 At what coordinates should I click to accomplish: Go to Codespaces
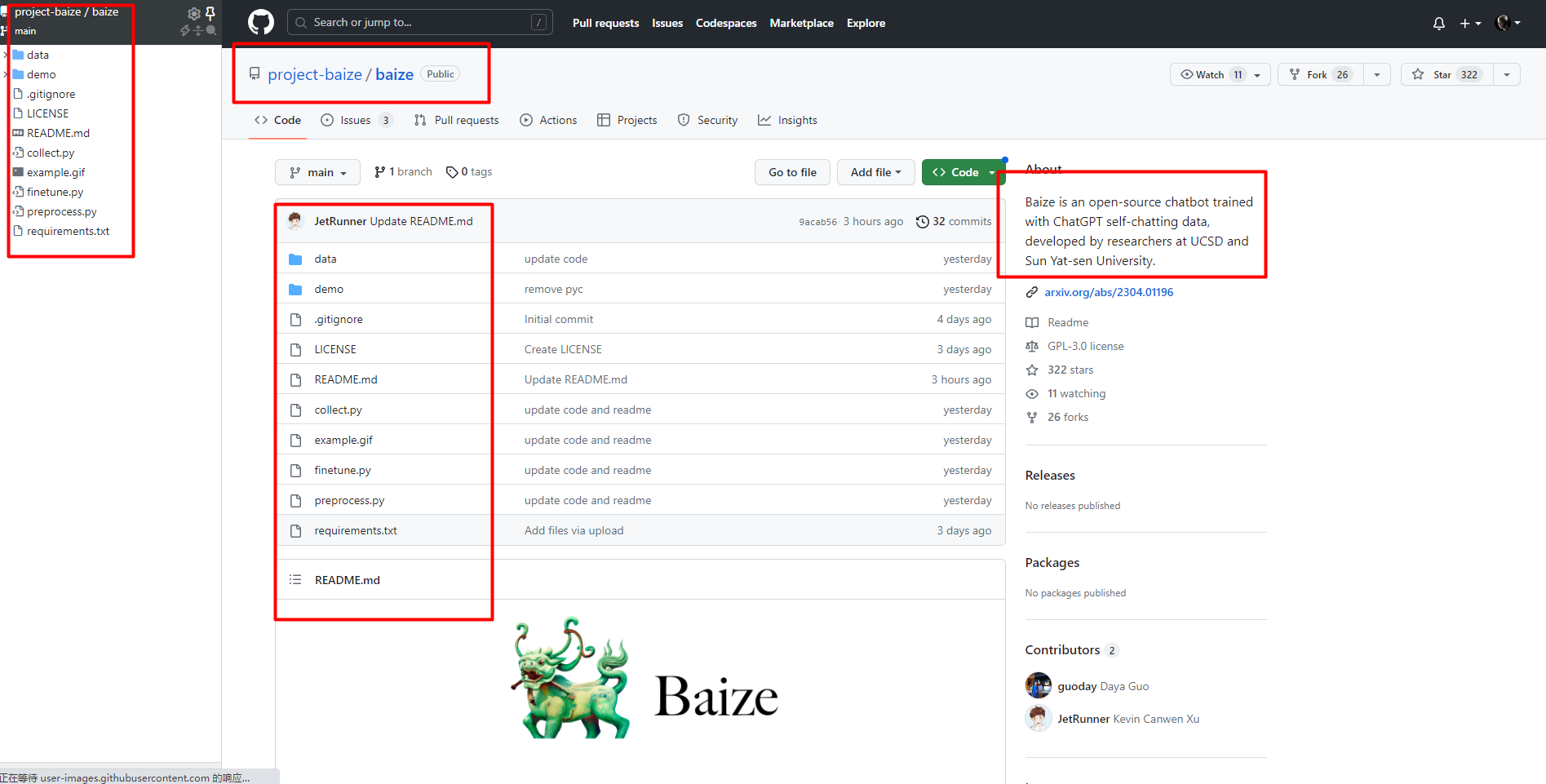(x=726, y=23)
